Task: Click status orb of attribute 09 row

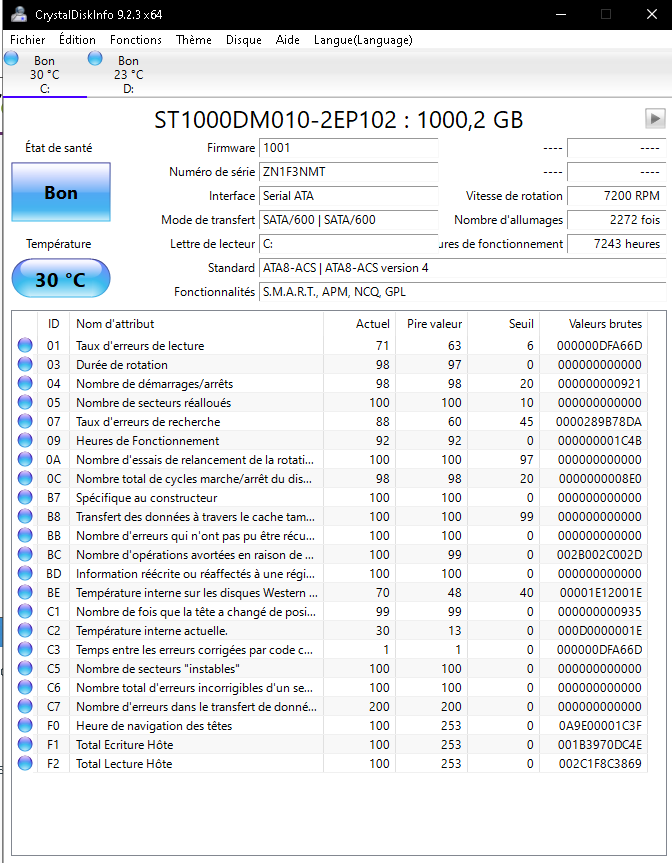Action: 25,440
